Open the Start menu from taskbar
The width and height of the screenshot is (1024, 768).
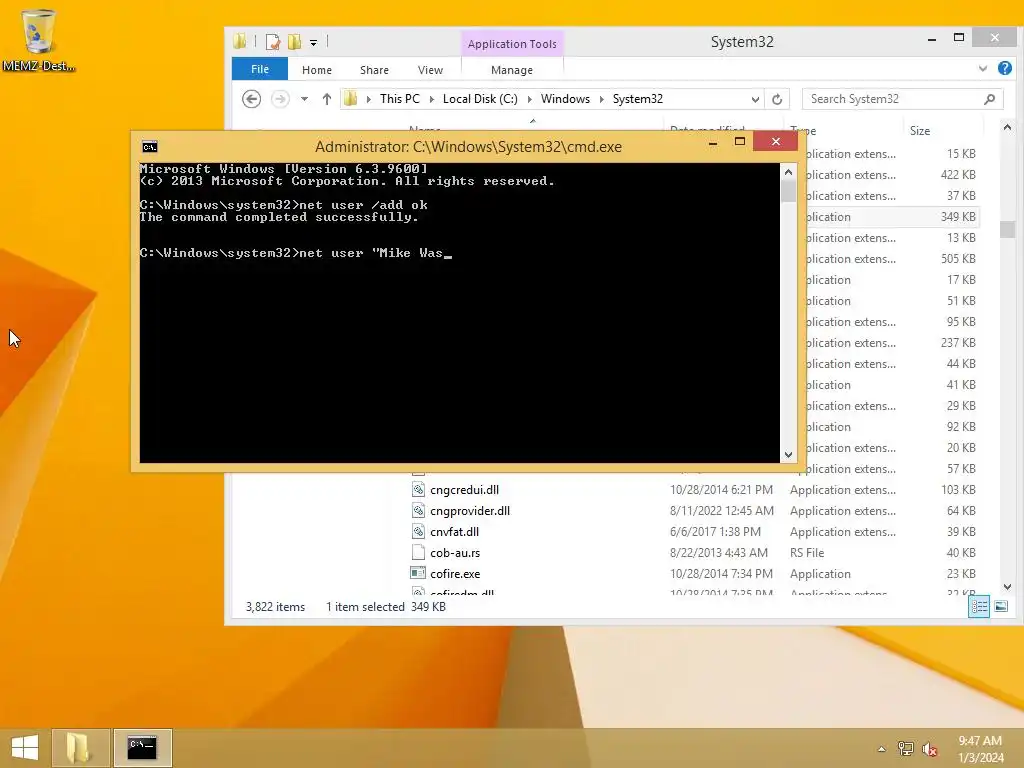[24, 747]
